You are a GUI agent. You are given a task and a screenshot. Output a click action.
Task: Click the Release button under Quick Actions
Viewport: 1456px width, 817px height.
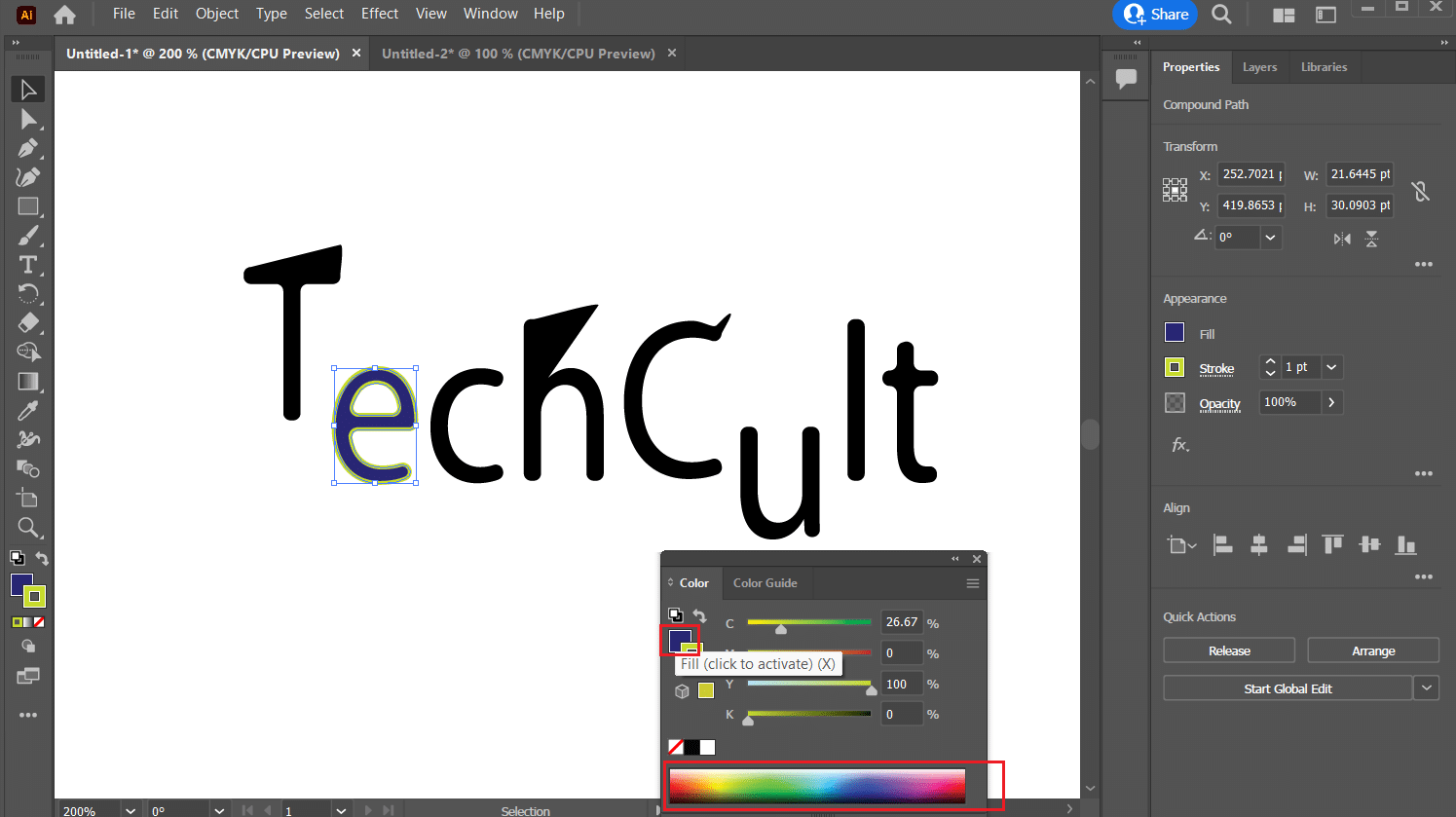1228,650
